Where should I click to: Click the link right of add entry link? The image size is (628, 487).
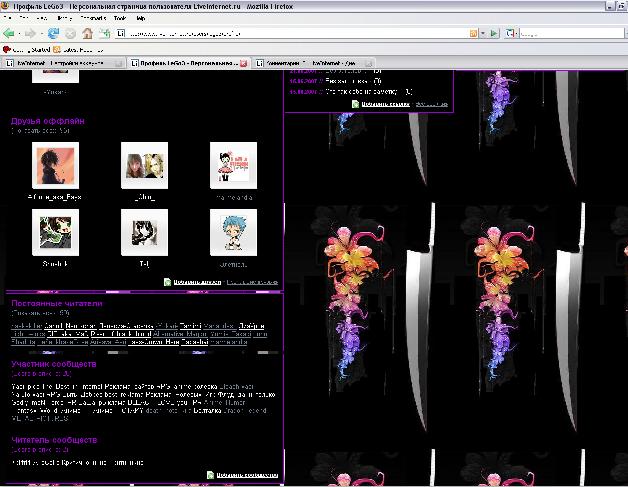pyautogui.click(x=432, y=104)
